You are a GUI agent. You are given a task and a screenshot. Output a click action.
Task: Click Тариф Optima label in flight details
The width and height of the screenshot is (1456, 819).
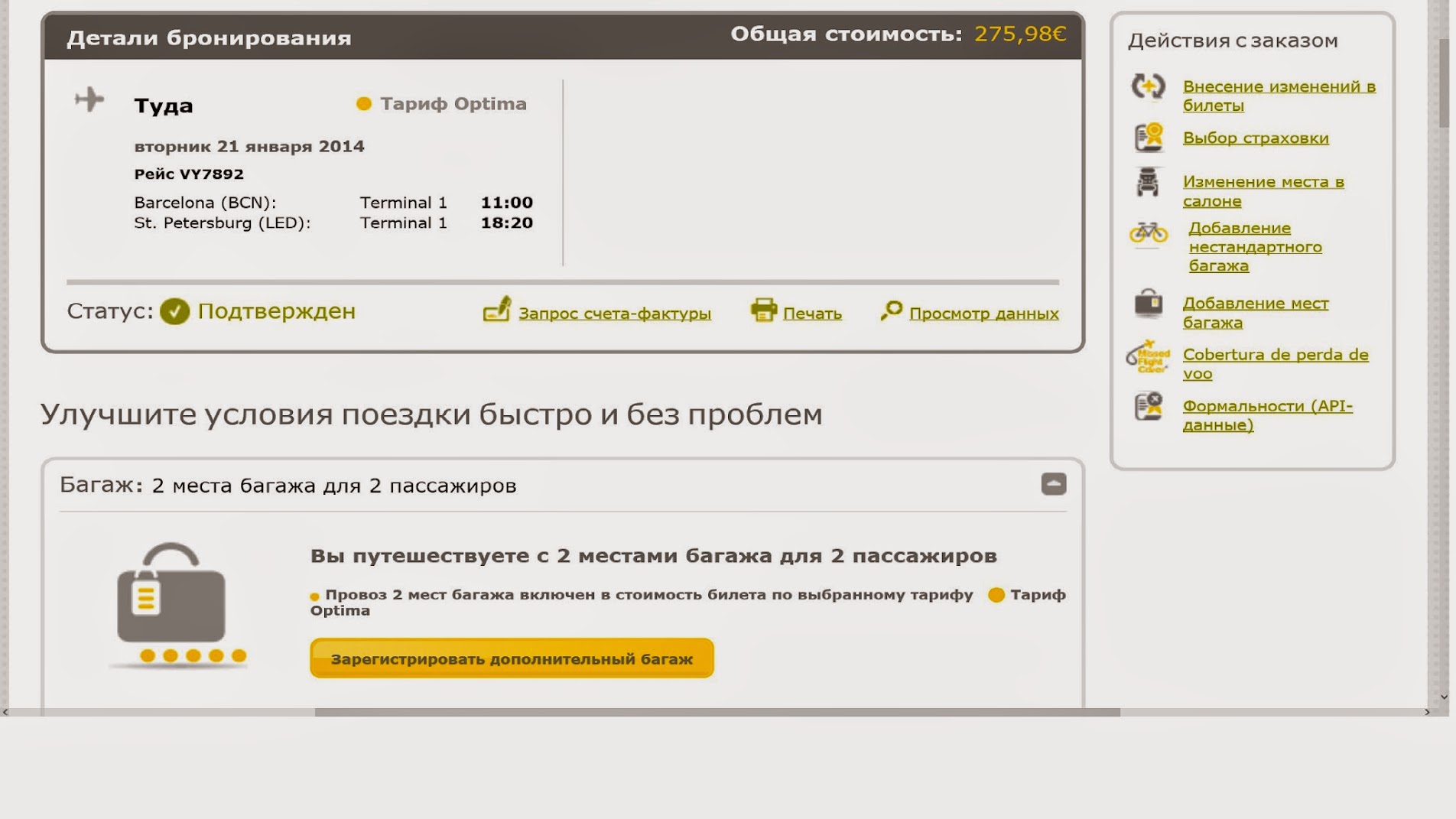click(453, 103)
